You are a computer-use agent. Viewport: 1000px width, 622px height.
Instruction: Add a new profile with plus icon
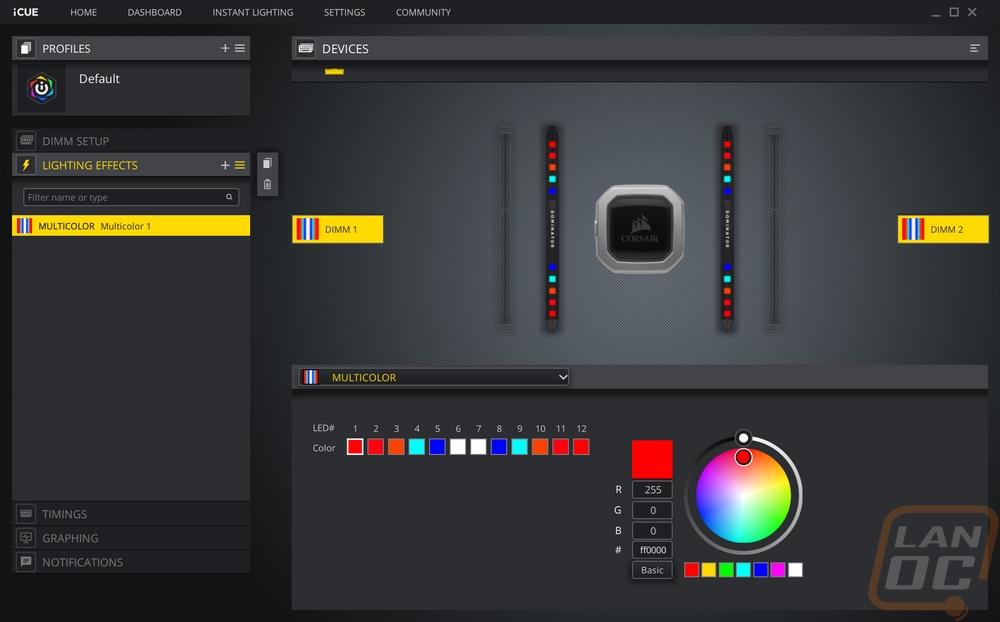click(224, 48)
